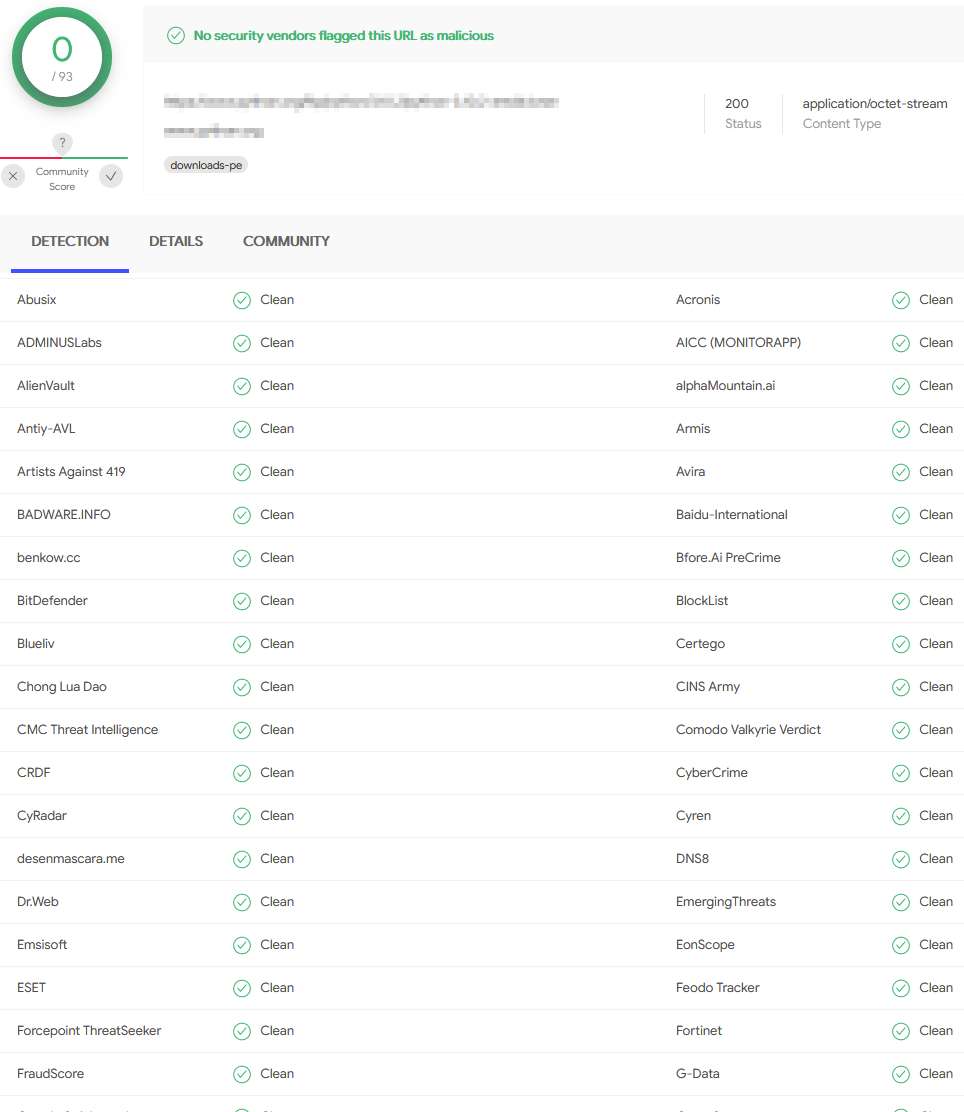Click the Forcepoint ThreatSeeker vendor name
964x1112 pixels.
[89, 1030]
